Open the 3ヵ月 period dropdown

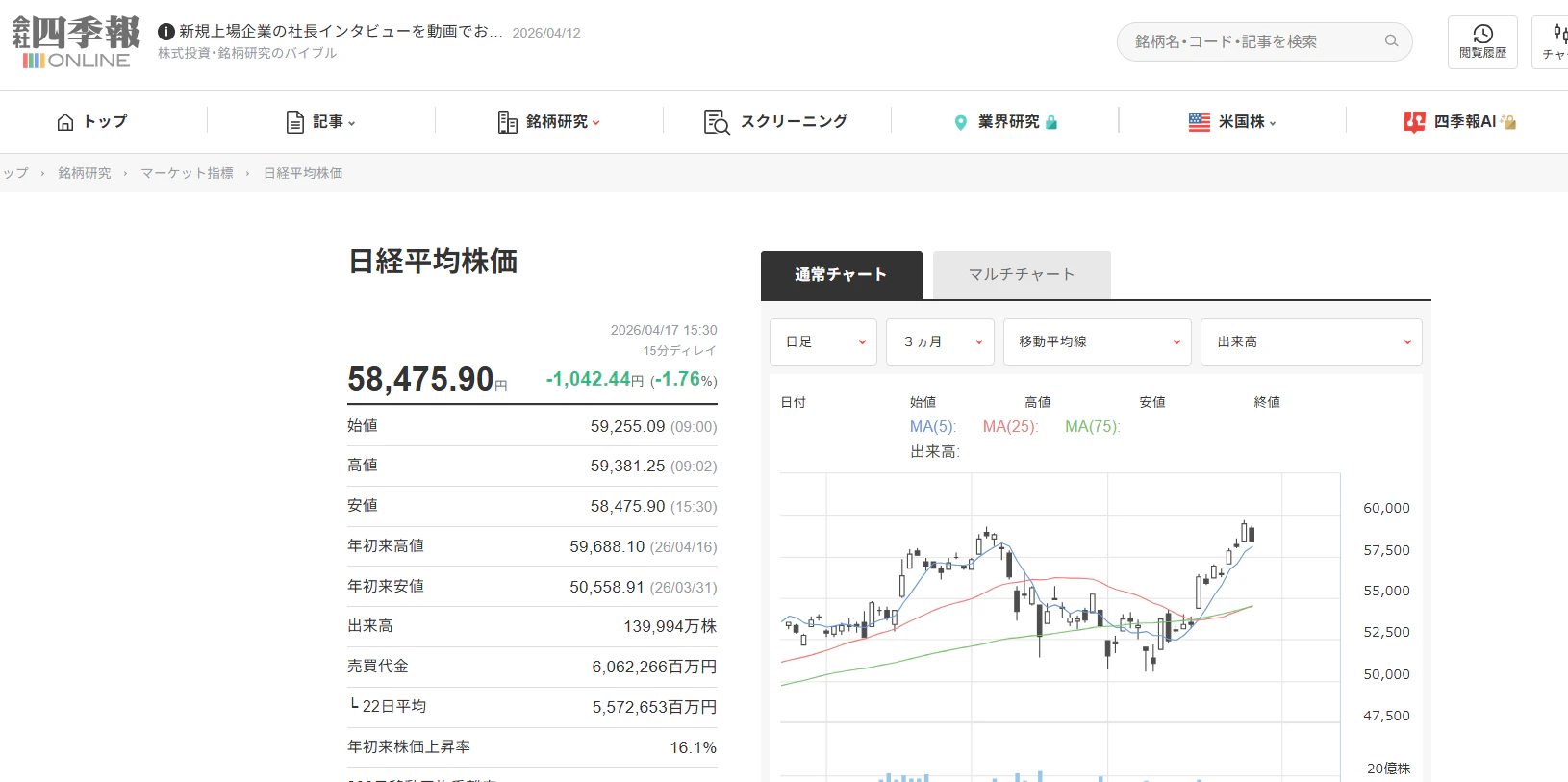pos(940,341)
